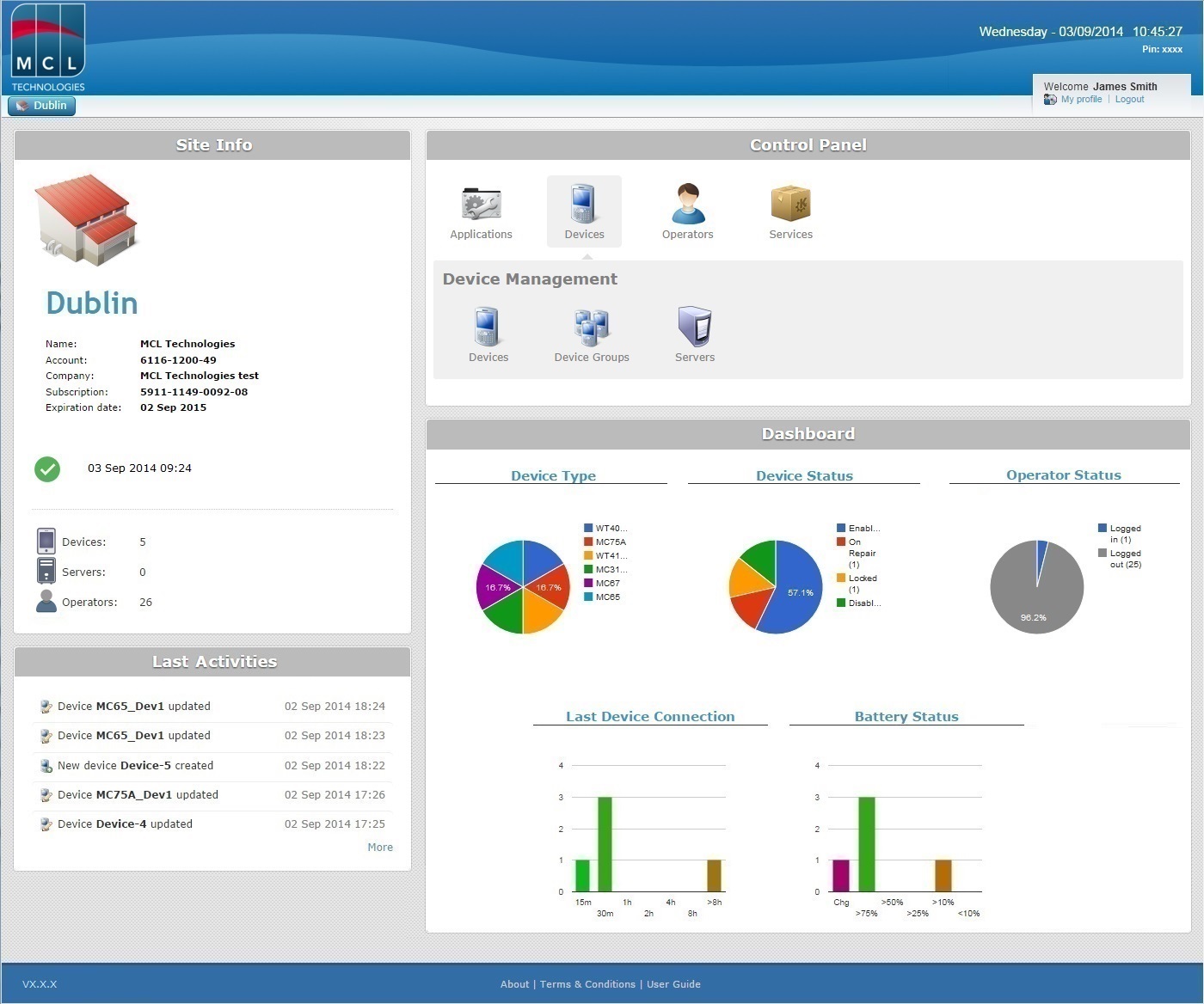Click the Logout link
The image size is (1204, 1004).
pyautogui.click(x=1129, y=100)
